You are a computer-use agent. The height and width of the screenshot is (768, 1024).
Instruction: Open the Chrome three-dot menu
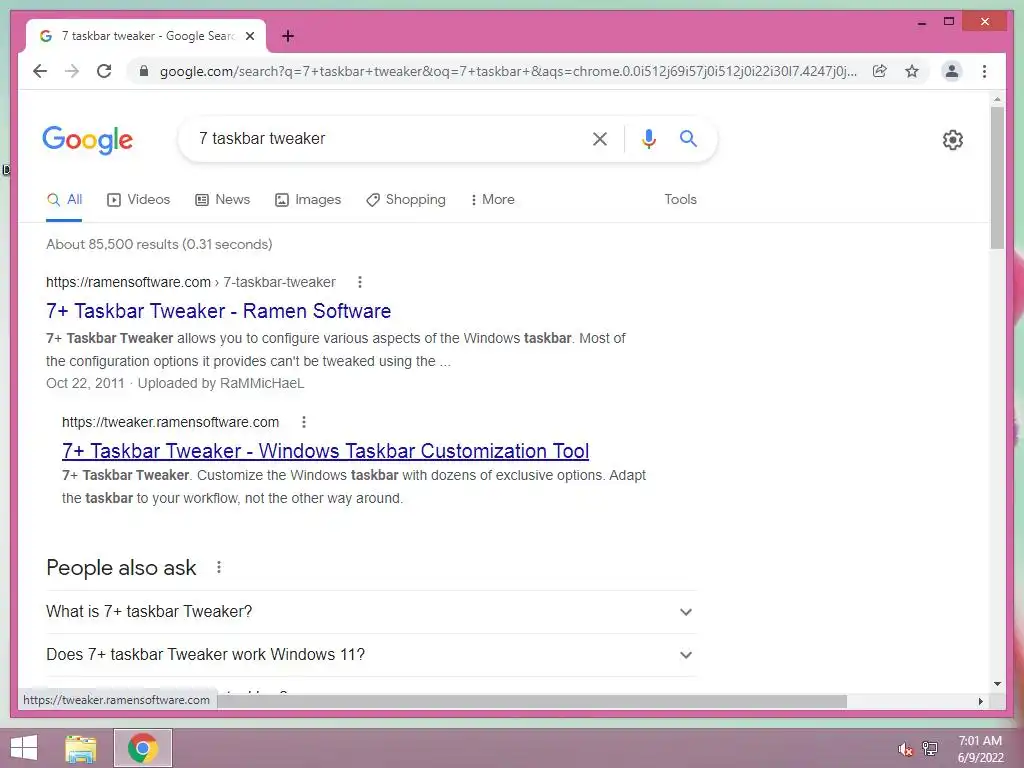point(984,71)
